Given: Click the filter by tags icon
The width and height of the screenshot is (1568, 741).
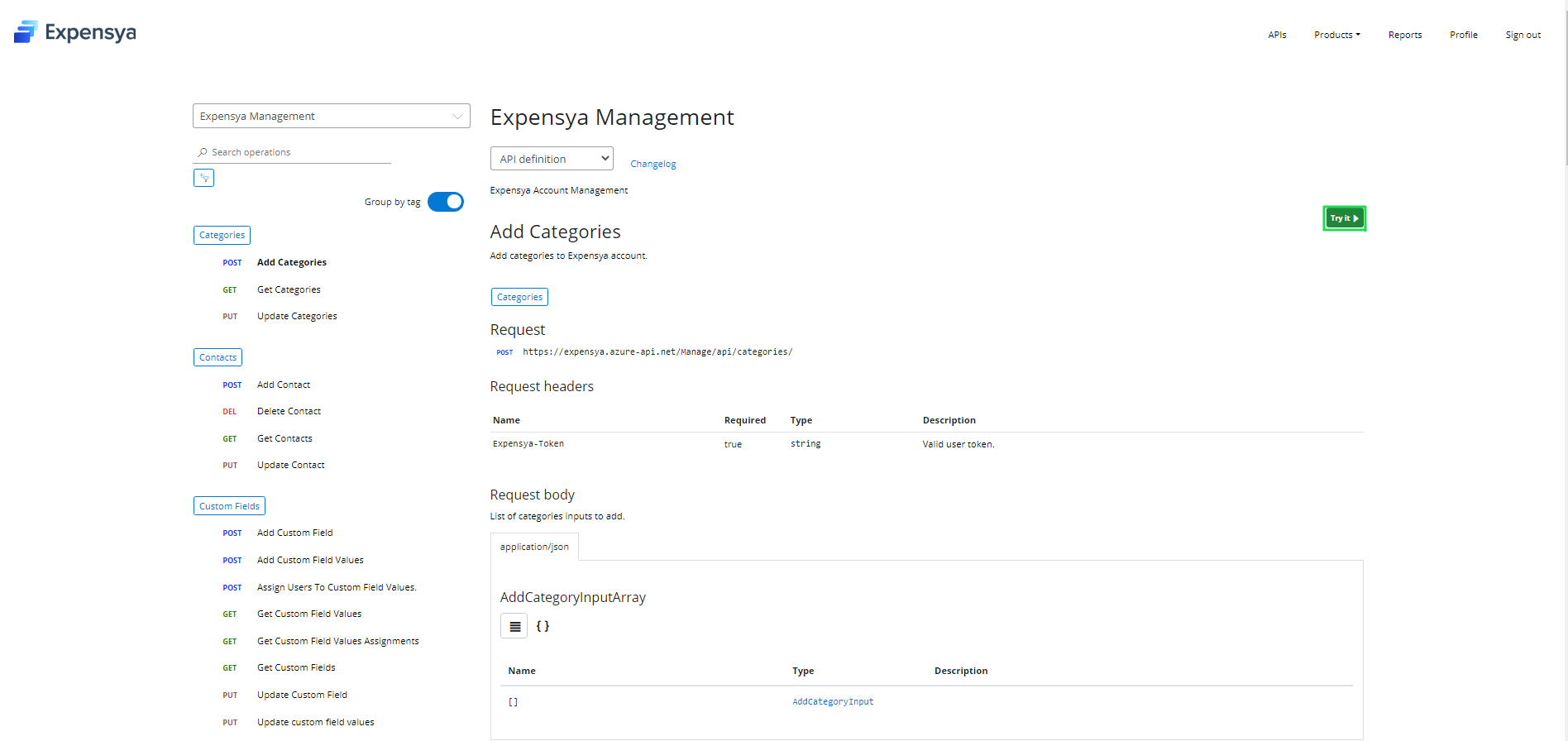Looking at the screenshot, I should [203, 178].
